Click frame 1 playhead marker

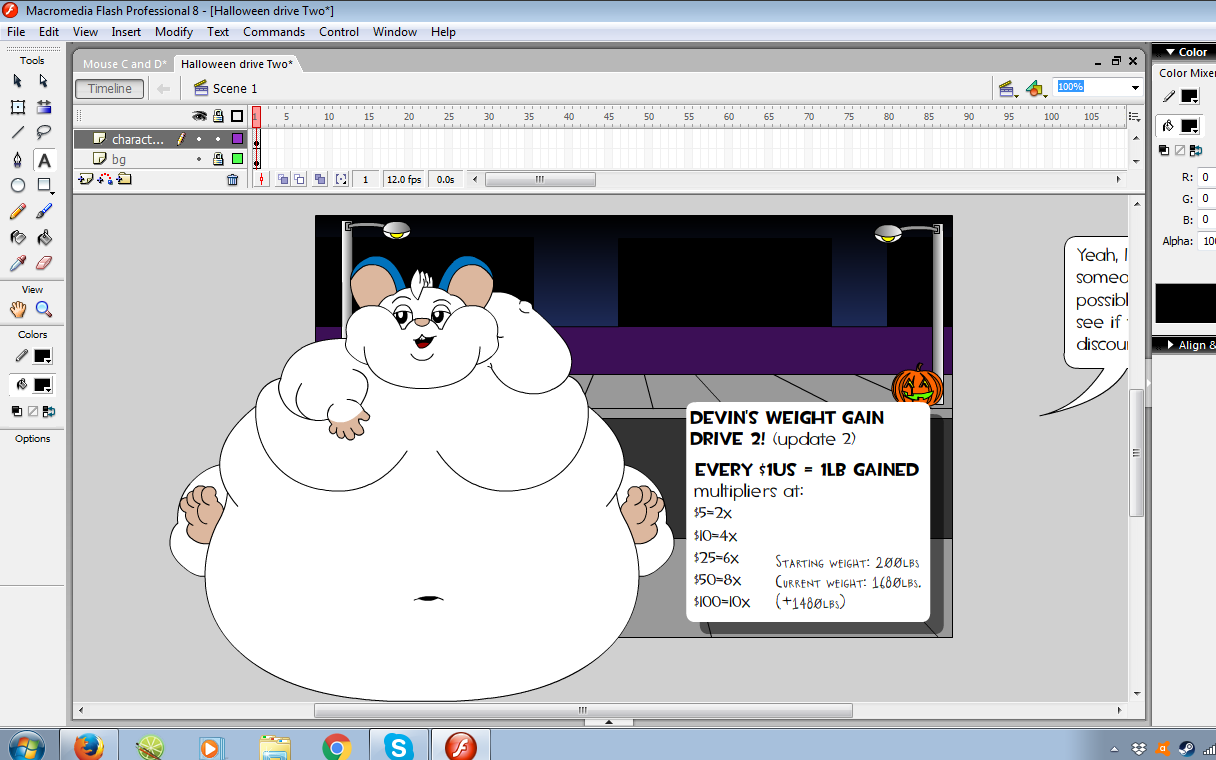click(256, 116)
